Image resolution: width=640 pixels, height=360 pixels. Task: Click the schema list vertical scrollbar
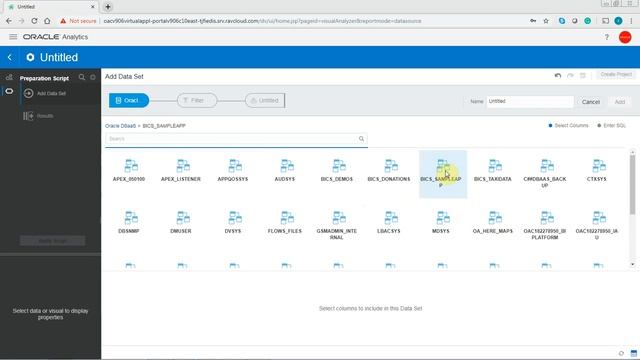point(632,184)
